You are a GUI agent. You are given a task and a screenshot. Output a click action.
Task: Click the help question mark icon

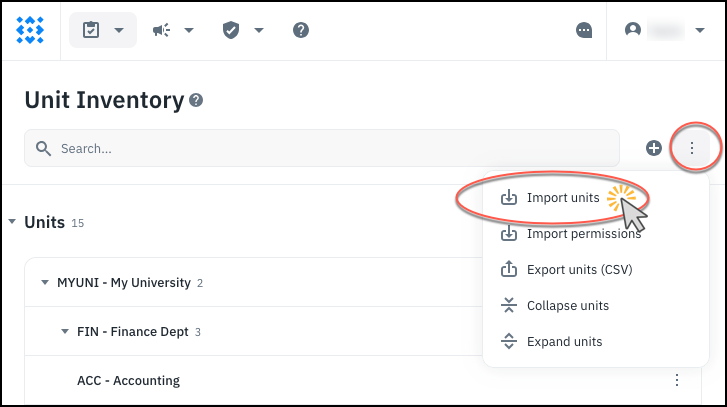coord(300,30)
